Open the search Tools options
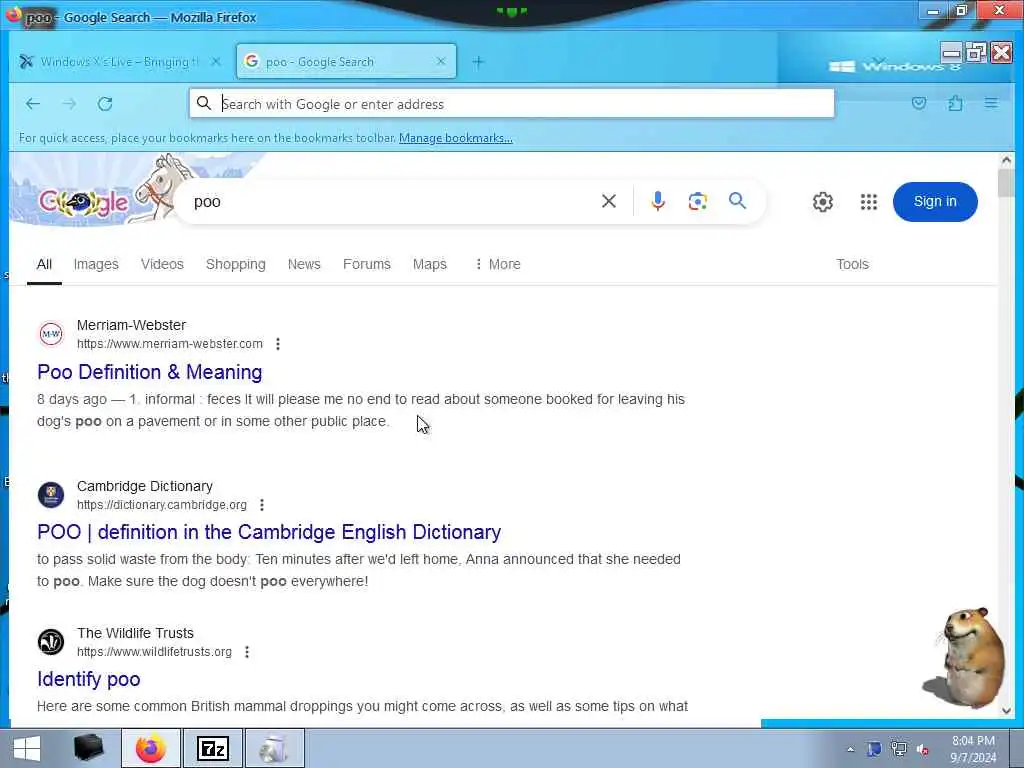1024x768 pixels. pos(852,264)
